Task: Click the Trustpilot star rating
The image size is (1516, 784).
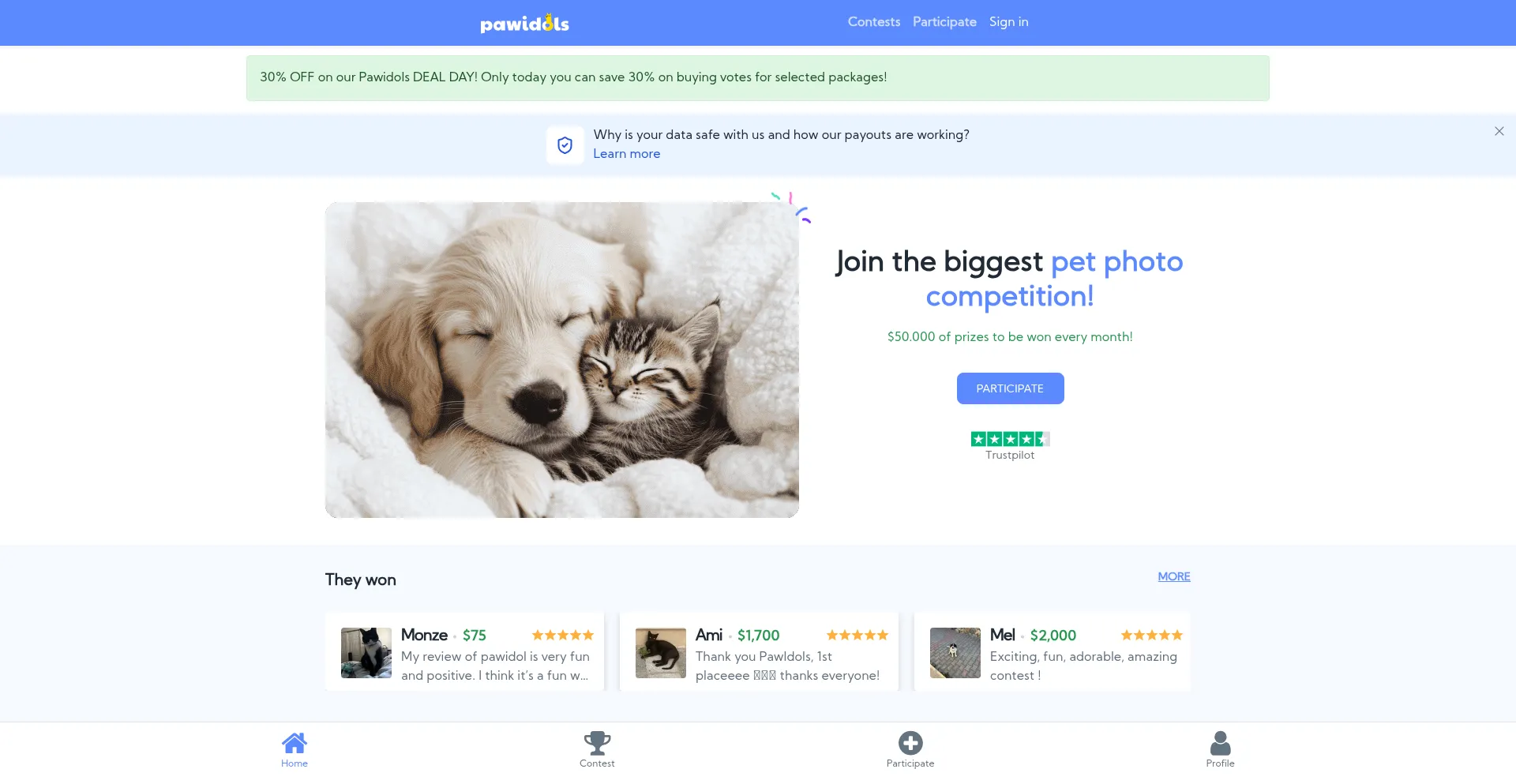Action: (1010, 439)
